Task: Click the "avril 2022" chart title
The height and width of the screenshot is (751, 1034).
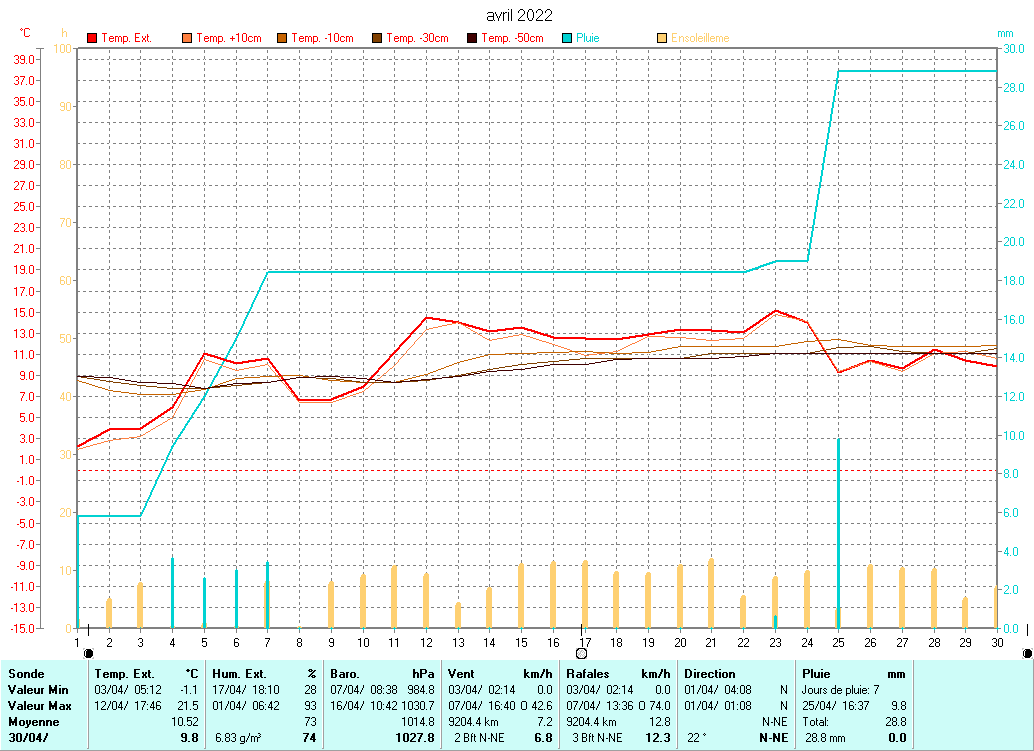Action: point(518,15)
